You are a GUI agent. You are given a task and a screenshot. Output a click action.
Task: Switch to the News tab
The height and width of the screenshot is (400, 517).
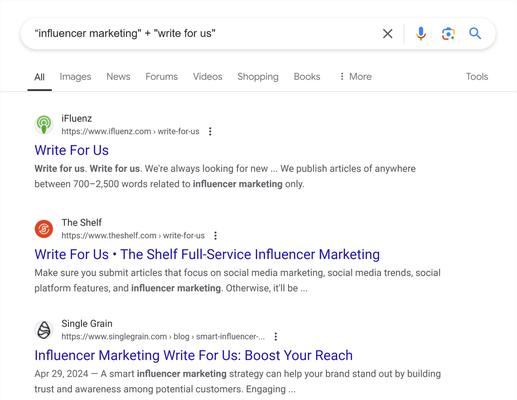118,77
